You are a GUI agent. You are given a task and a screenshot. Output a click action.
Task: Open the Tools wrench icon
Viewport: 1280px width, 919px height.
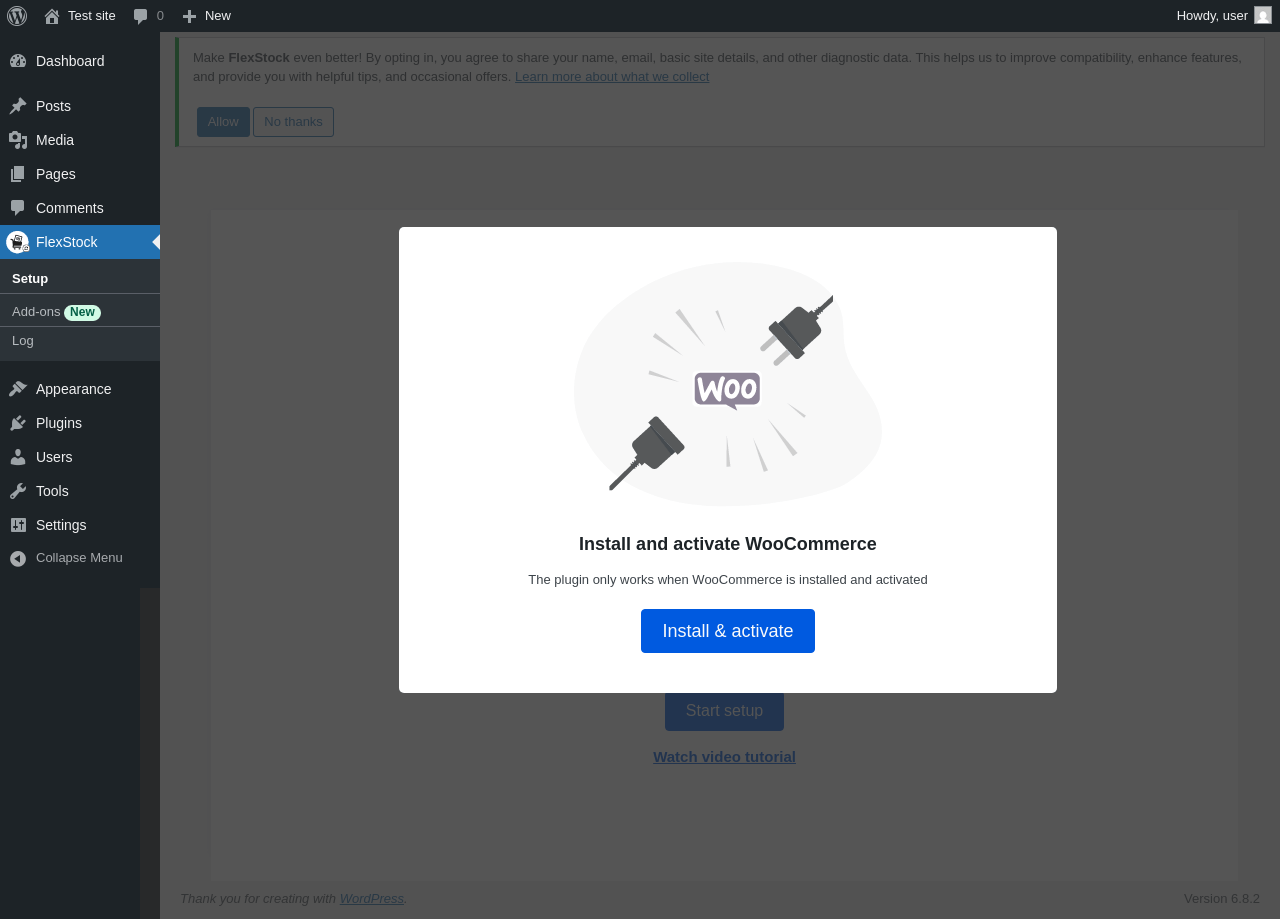pyautogui.click(x=18, y=491)
